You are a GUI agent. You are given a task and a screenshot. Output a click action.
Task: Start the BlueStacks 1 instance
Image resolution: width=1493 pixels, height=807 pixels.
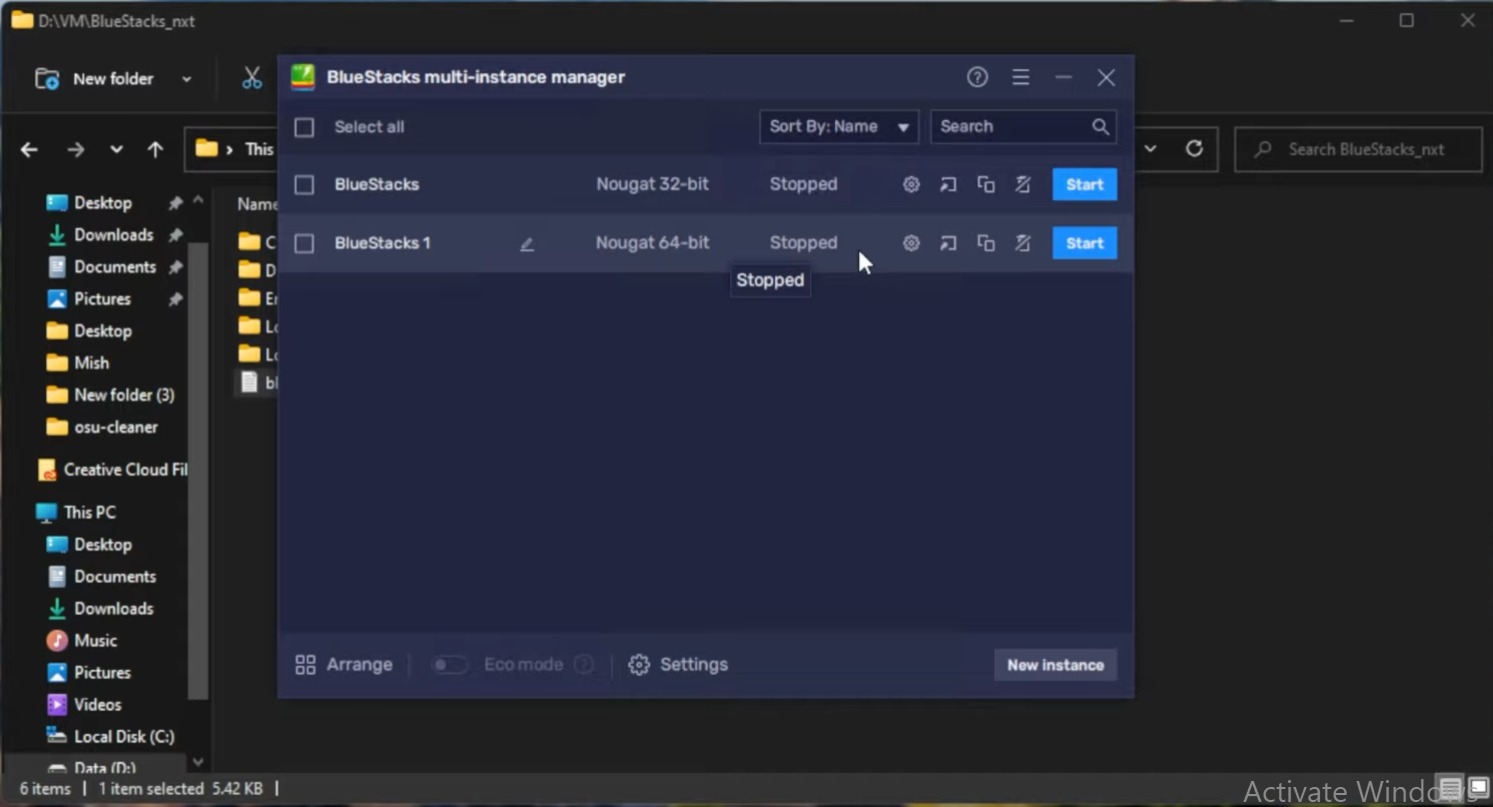[1085, 243]
